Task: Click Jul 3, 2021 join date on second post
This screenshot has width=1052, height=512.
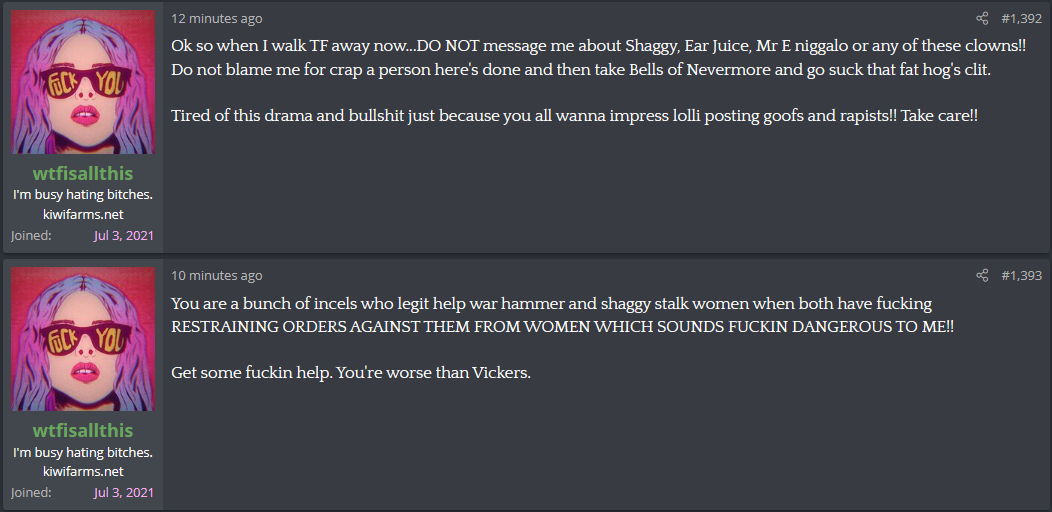Action: click(123, 492)
